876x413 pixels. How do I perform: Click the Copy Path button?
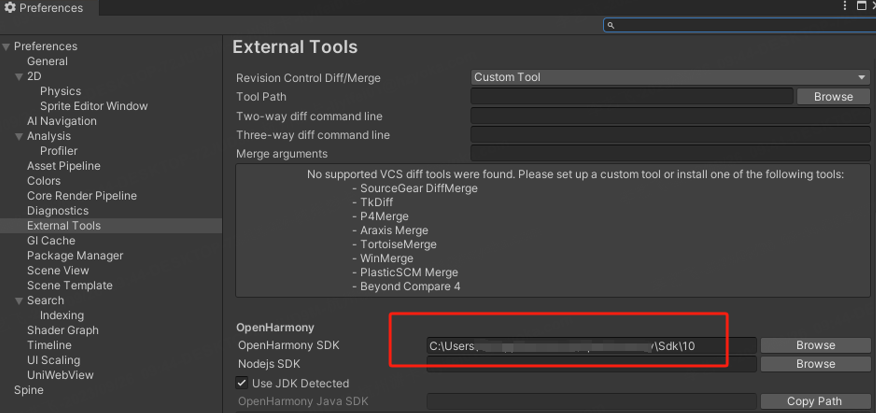click(815, 401)
